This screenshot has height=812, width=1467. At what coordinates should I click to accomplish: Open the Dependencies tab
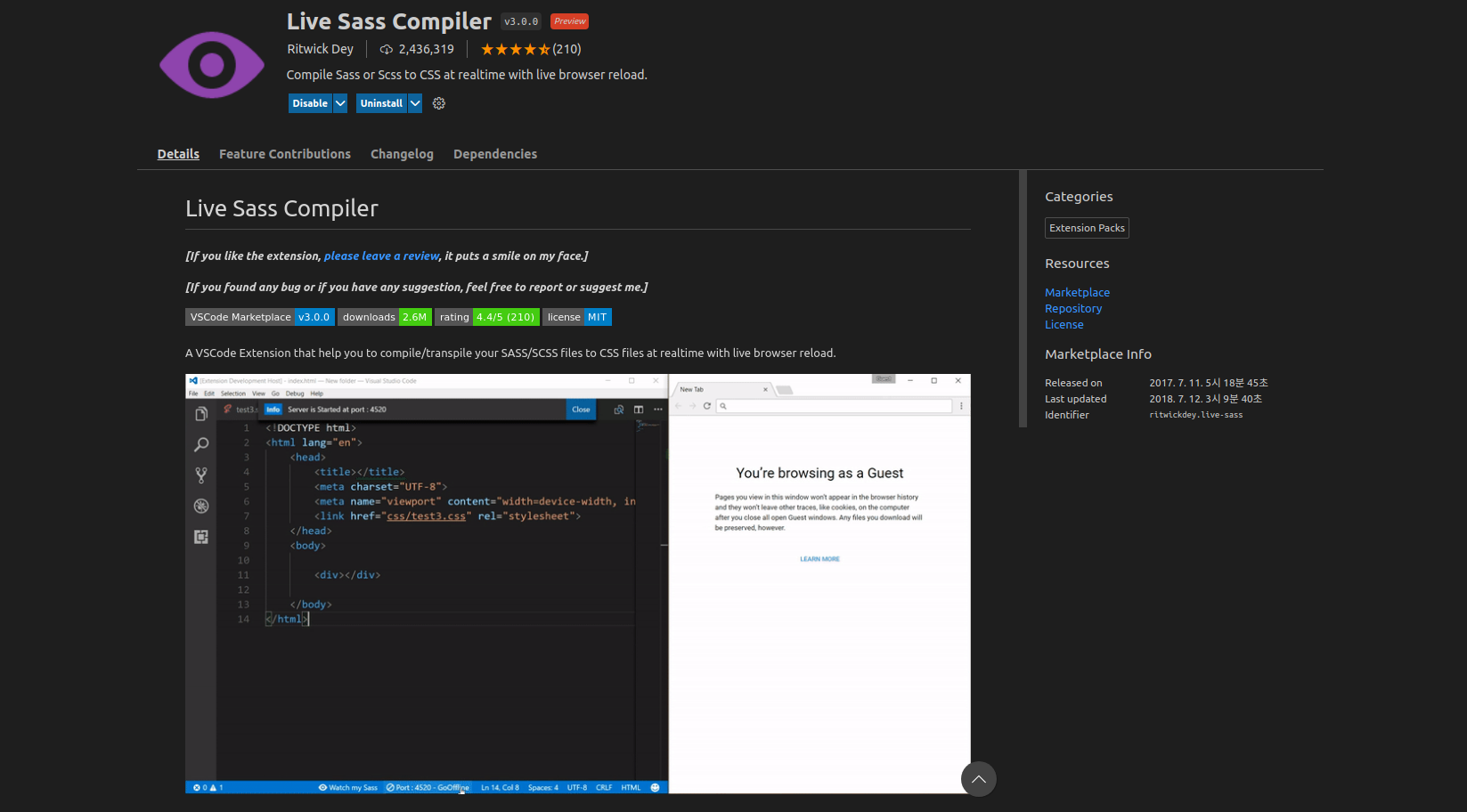point(495,154)
